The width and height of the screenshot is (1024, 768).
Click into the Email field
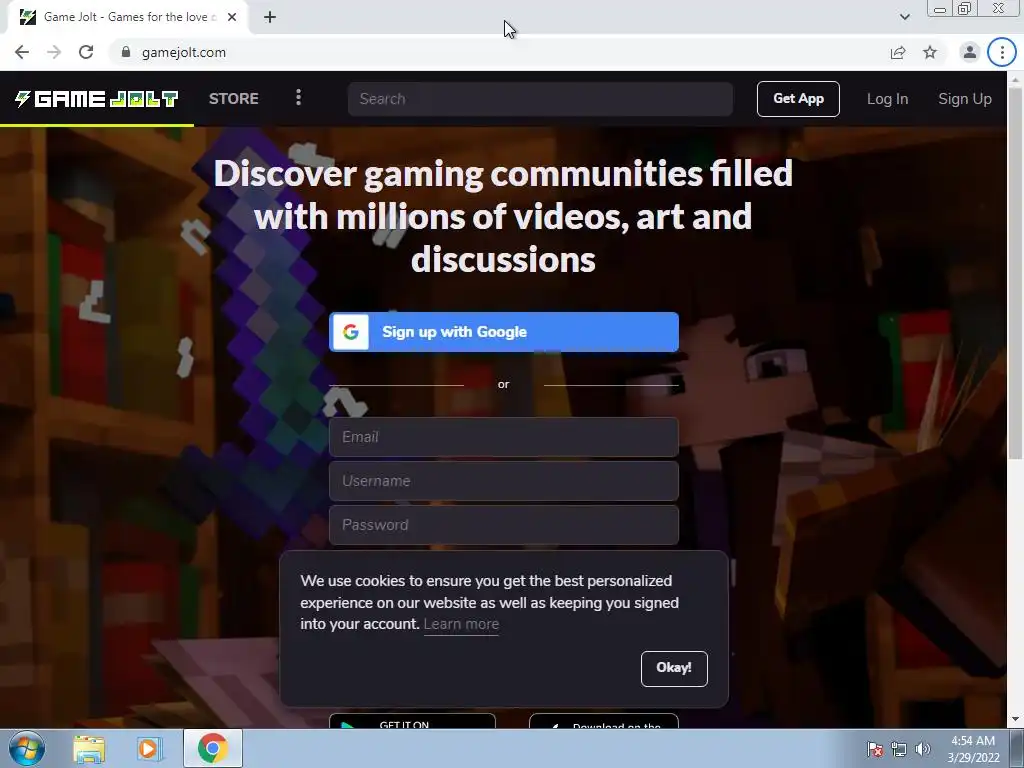504,437
